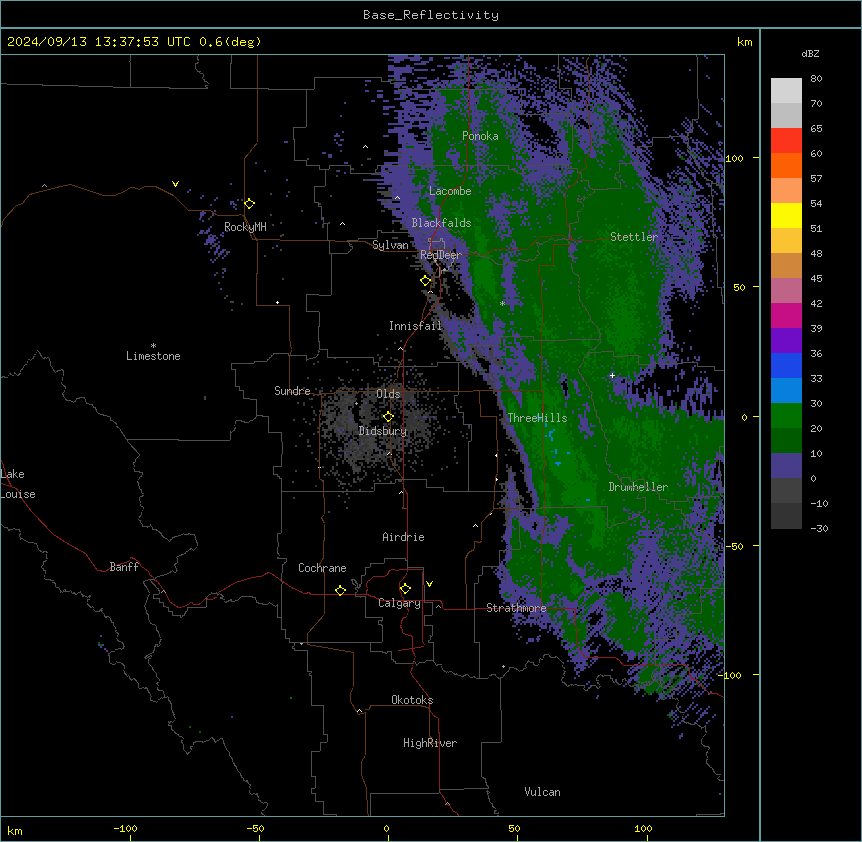Viewport: 862px width, 842px height.
Task: Select the violet 36-39 dBZ legend swatch
Action: [786, 340]
